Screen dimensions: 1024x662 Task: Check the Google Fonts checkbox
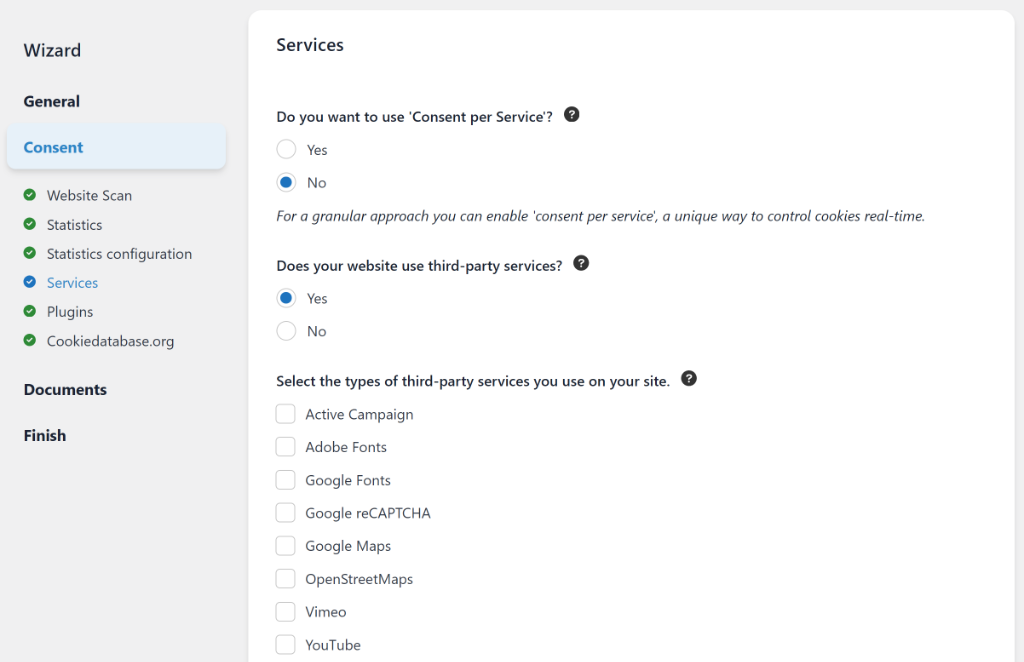click(285, 480)
